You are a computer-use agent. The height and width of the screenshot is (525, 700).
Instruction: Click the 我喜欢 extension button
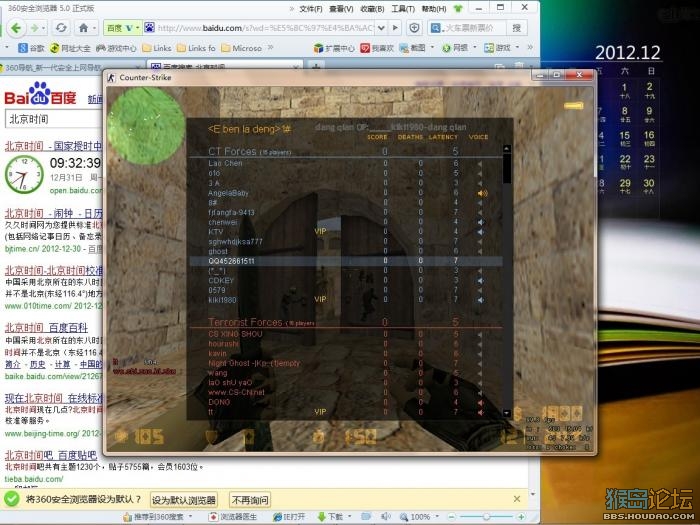point(377,48)
